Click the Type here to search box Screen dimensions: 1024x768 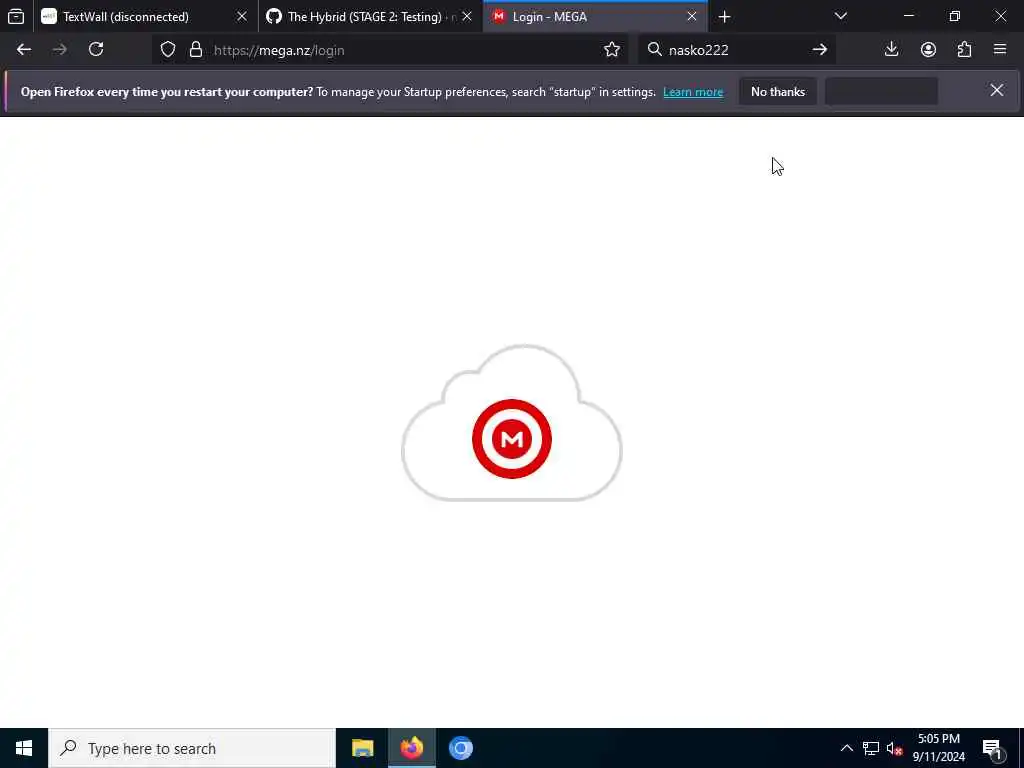(192, 748)
